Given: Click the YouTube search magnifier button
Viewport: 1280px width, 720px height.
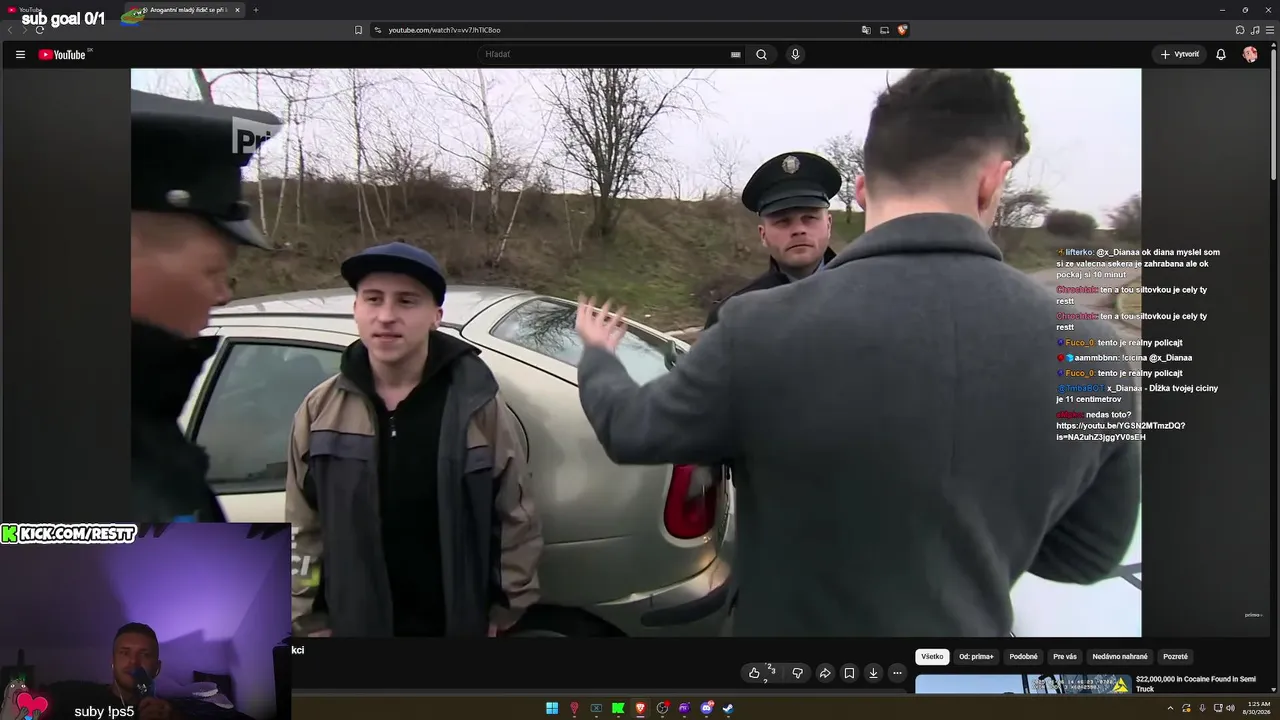Looking at the screenshot, I should [761, 54].
